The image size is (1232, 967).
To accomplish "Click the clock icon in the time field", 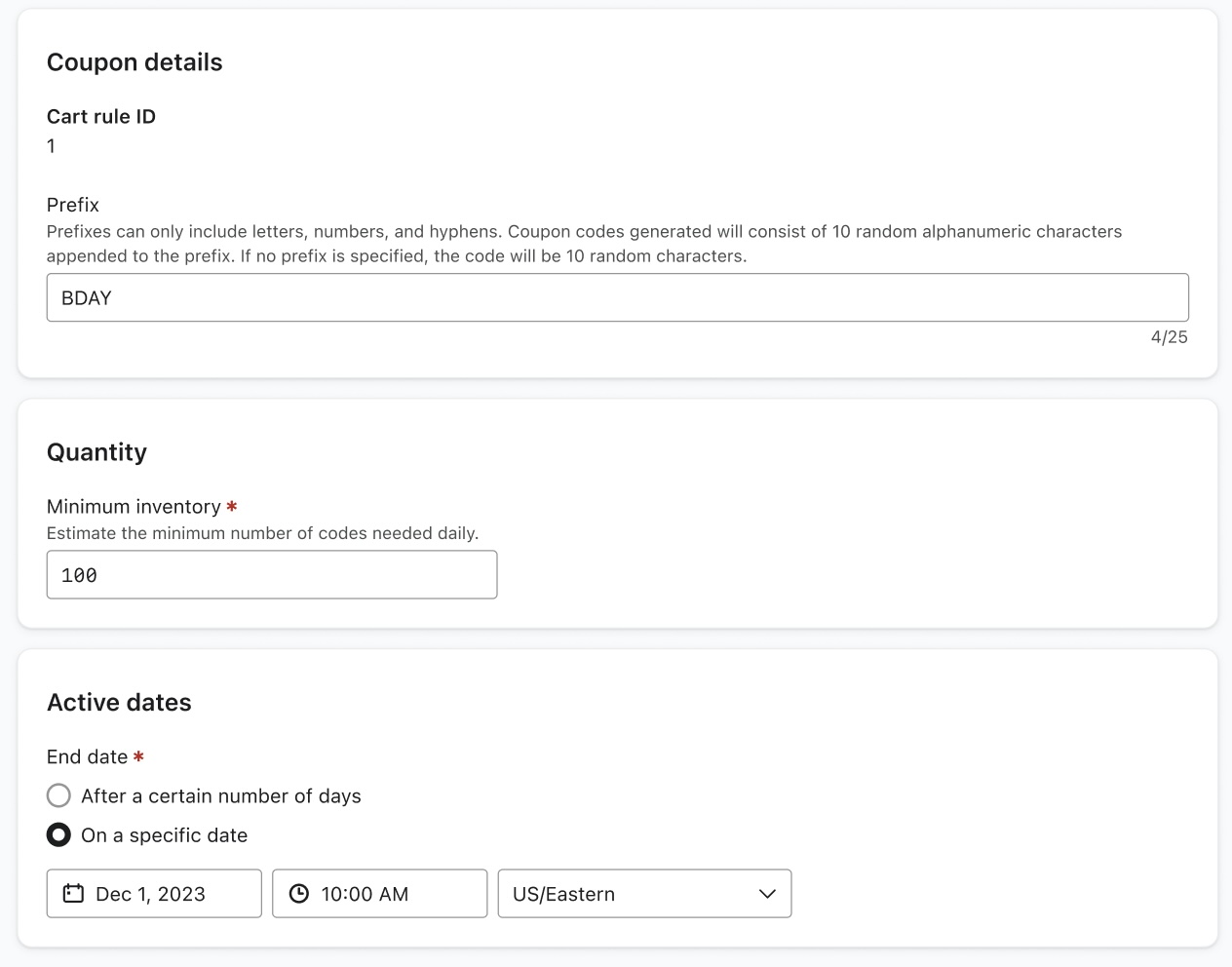I will (299, 893).
